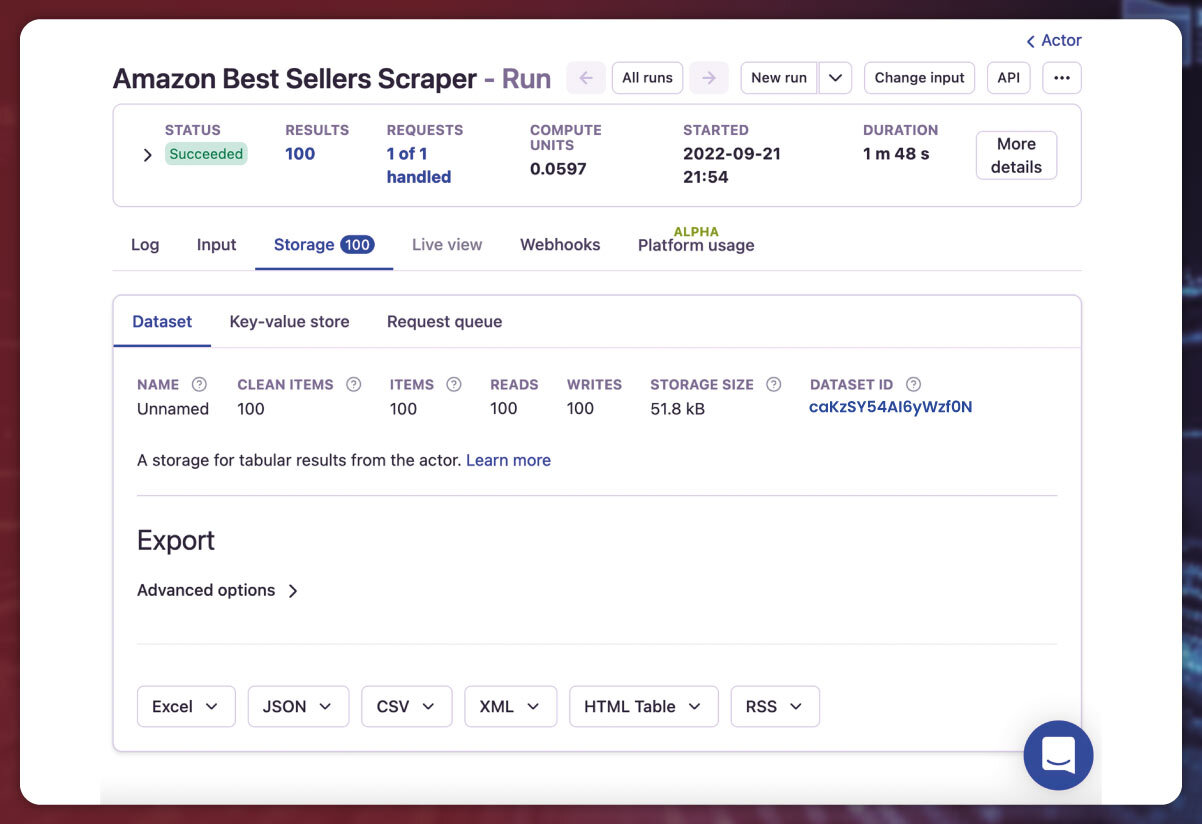The height and width of the screenshot is (824, 1202).
Task: Select the Storage tab
Action: (324, 245)
